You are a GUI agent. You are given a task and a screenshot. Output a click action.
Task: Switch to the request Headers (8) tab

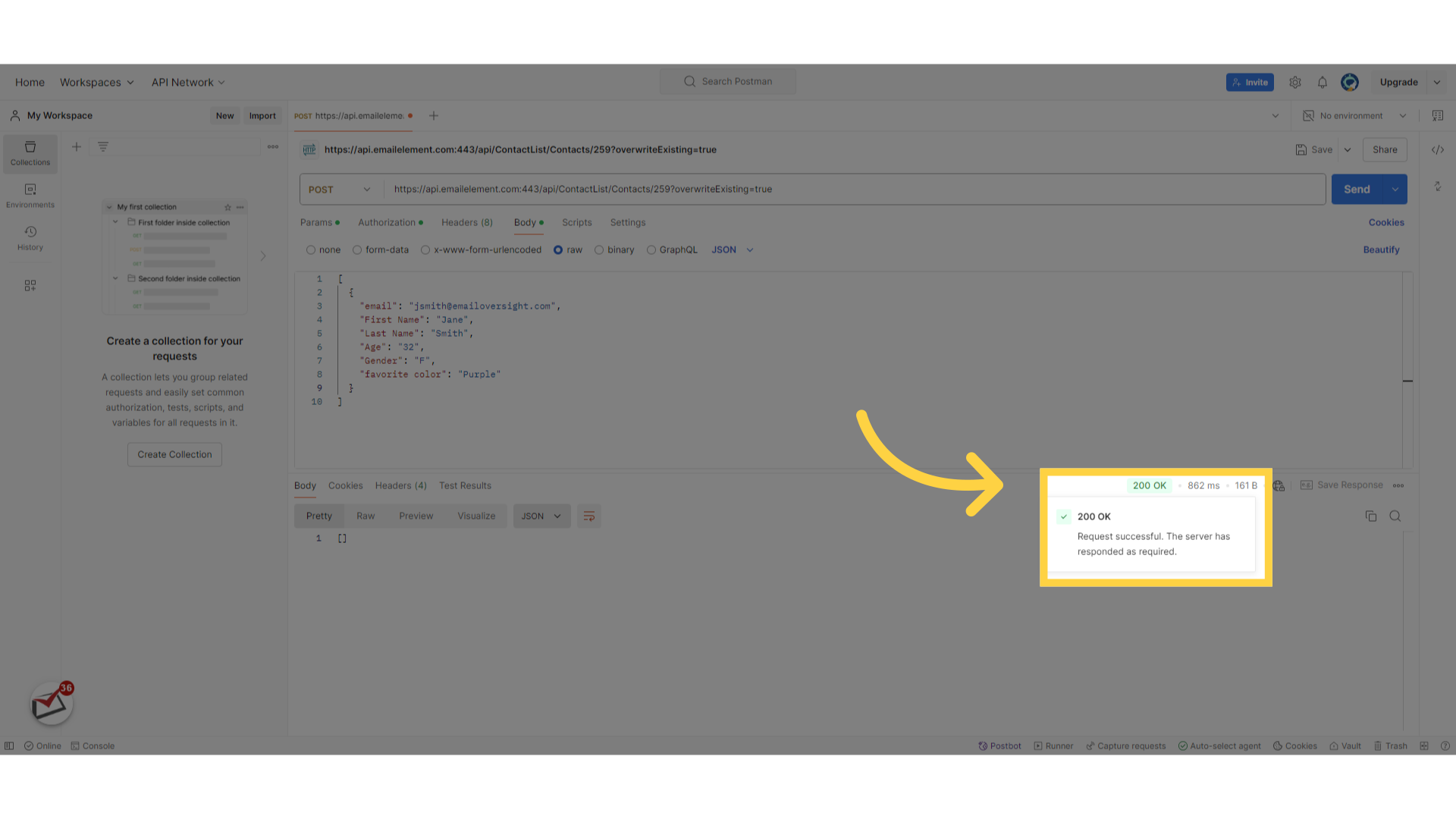point(467,223)
